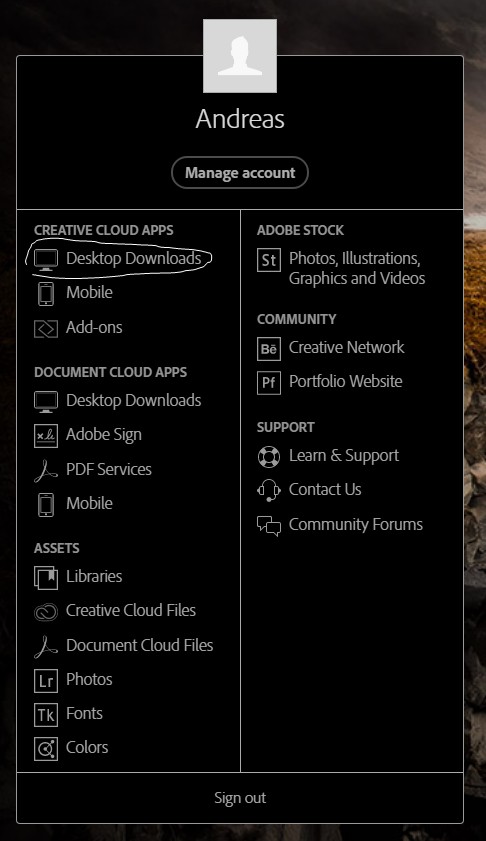Click the Manage account button

(240, 173)
